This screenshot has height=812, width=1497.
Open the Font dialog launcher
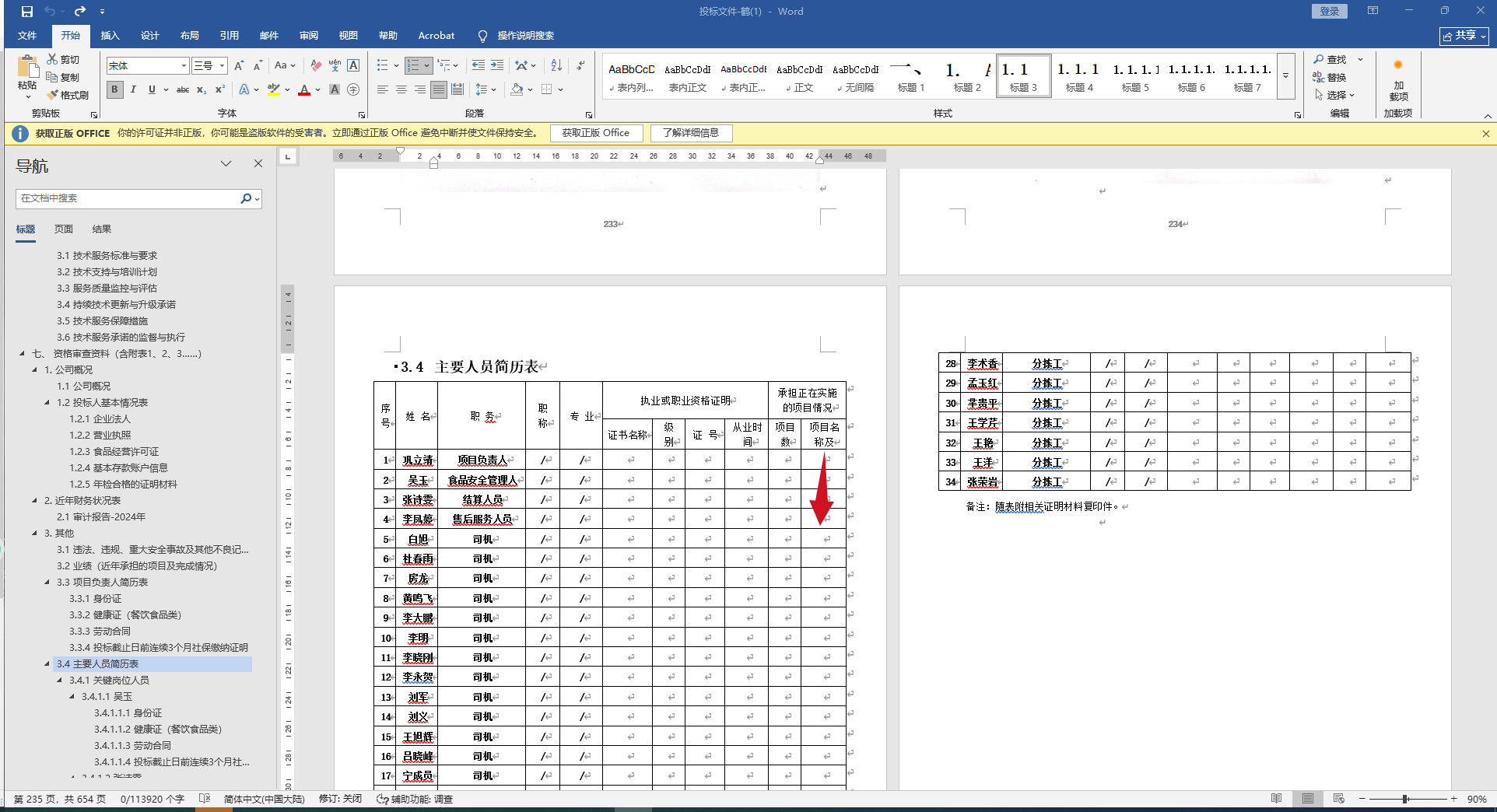(362, 114)
